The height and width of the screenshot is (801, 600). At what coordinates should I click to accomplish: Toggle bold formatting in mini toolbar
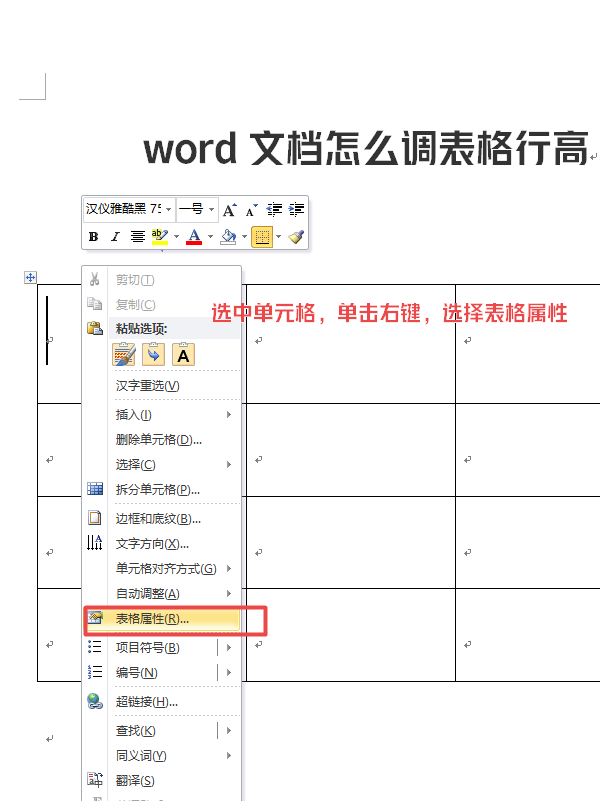click(x=93, y=237)
